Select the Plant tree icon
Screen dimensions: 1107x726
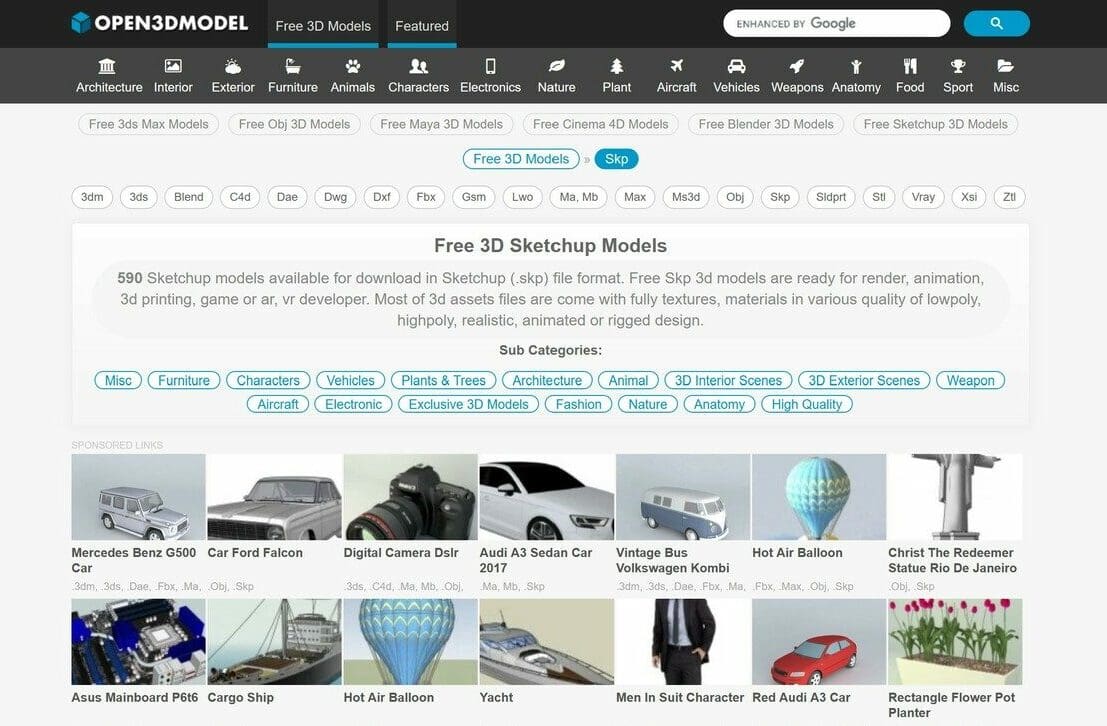point(616,66)
